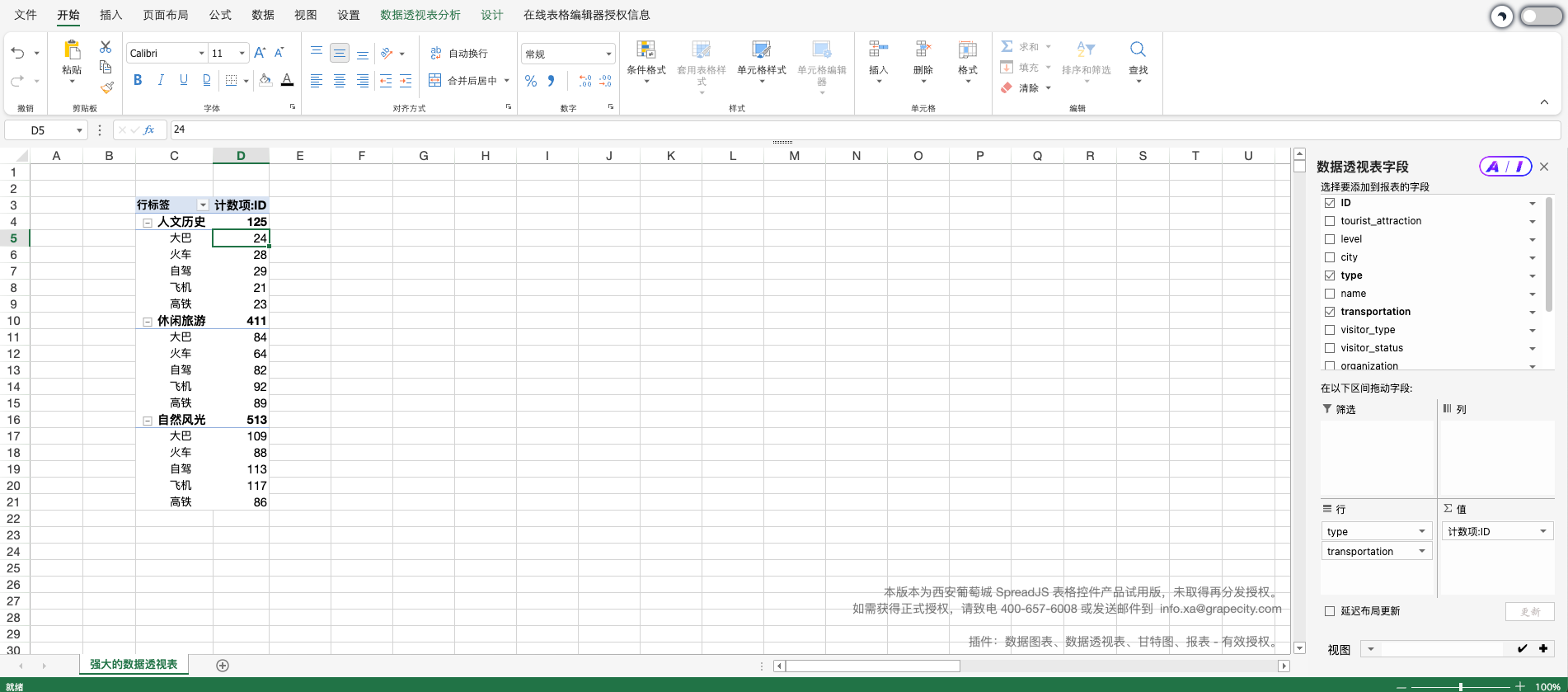Switch to the 数据 ribbon tab
Viewport: 1568px width, 692px height.
[263, 15]
